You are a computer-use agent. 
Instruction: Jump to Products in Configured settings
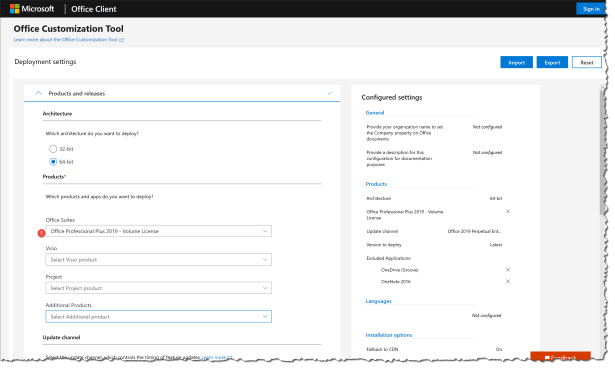376,184
